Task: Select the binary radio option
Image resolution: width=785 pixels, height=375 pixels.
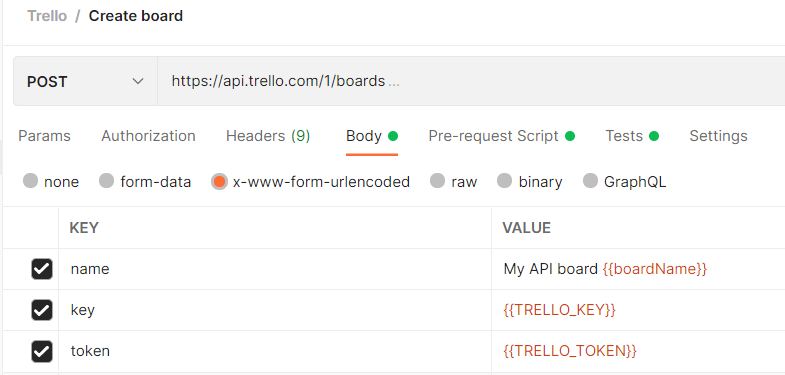Action: 505,181
